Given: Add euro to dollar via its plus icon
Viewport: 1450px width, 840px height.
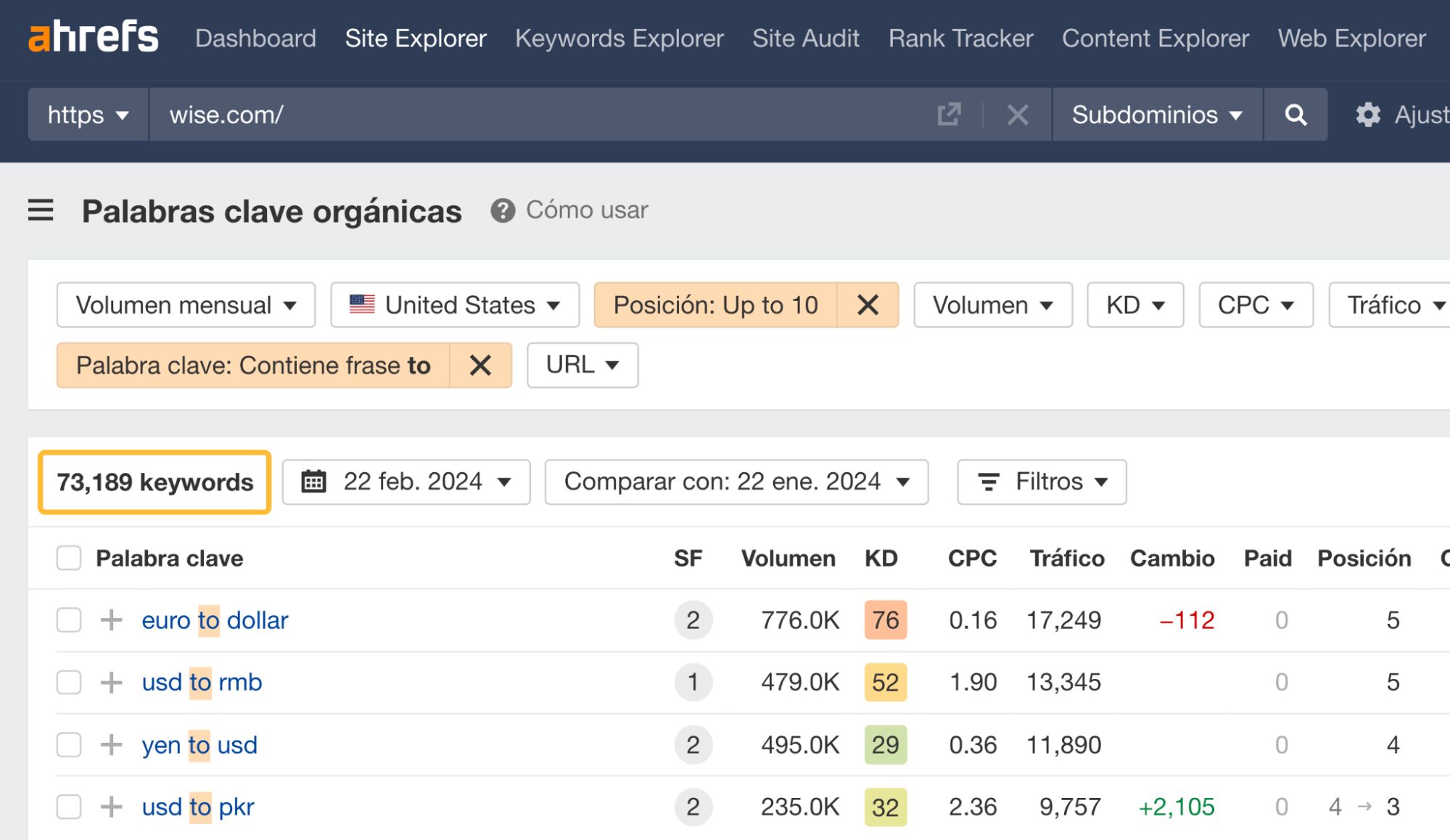Looking at the screenshot, I should pyautogui.click(x=111, y=620).
